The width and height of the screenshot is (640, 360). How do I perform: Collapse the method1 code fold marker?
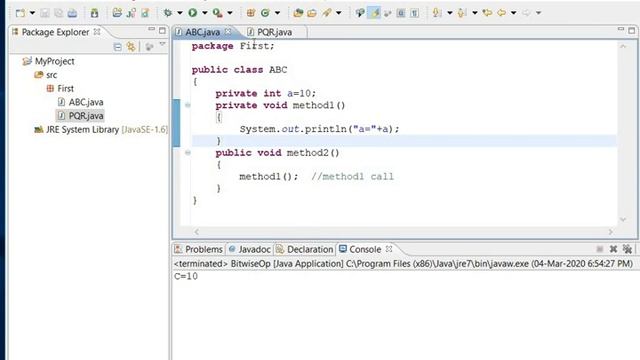tap(188, 105)
